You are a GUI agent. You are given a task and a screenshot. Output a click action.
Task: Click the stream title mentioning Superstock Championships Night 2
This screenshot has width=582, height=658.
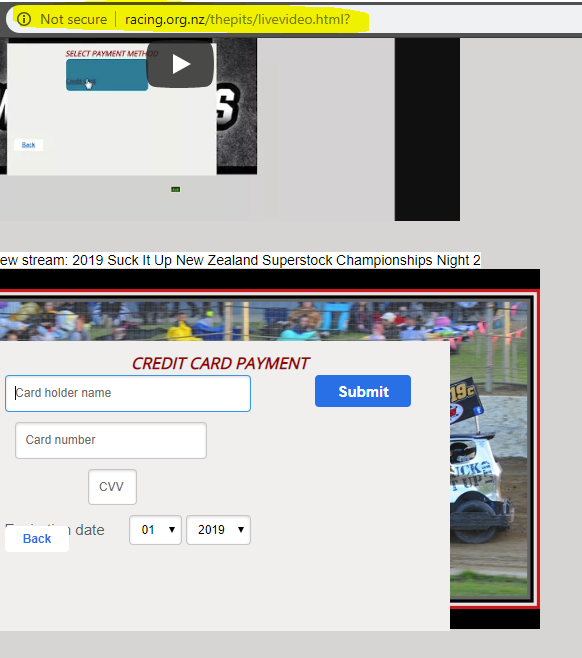[x=240, y=260]
